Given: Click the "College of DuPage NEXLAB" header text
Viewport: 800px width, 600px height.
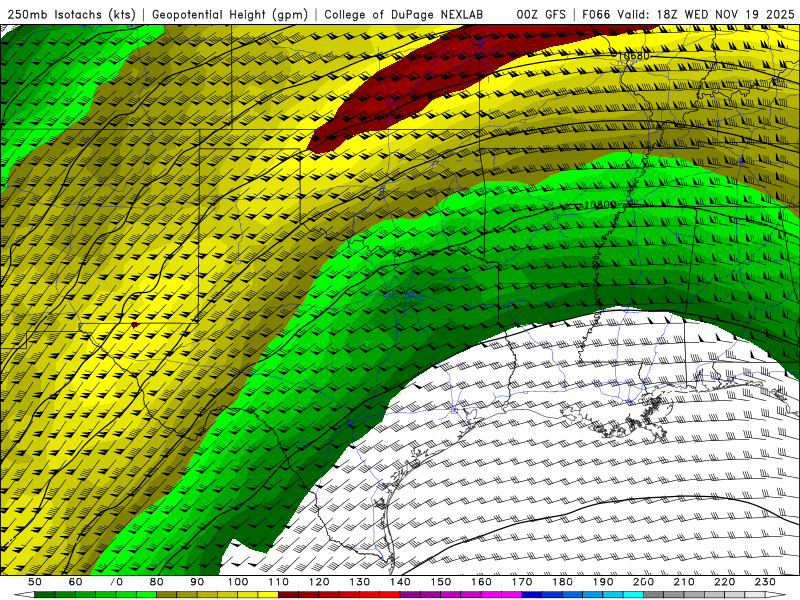Looking at the screenshot, I should [404, 15].
